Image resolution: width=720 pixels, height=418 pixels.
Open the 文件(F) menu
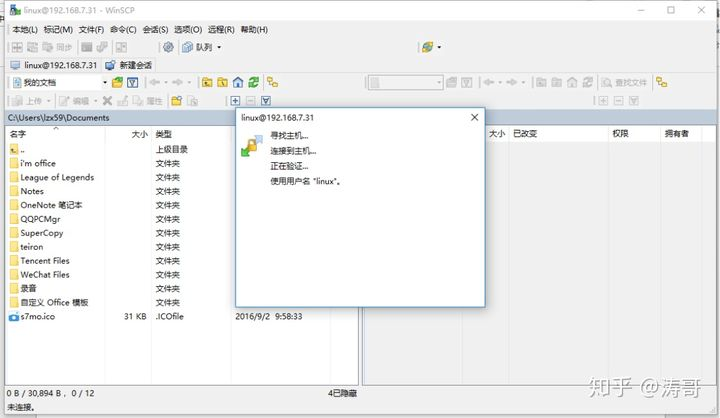[91, 29]
